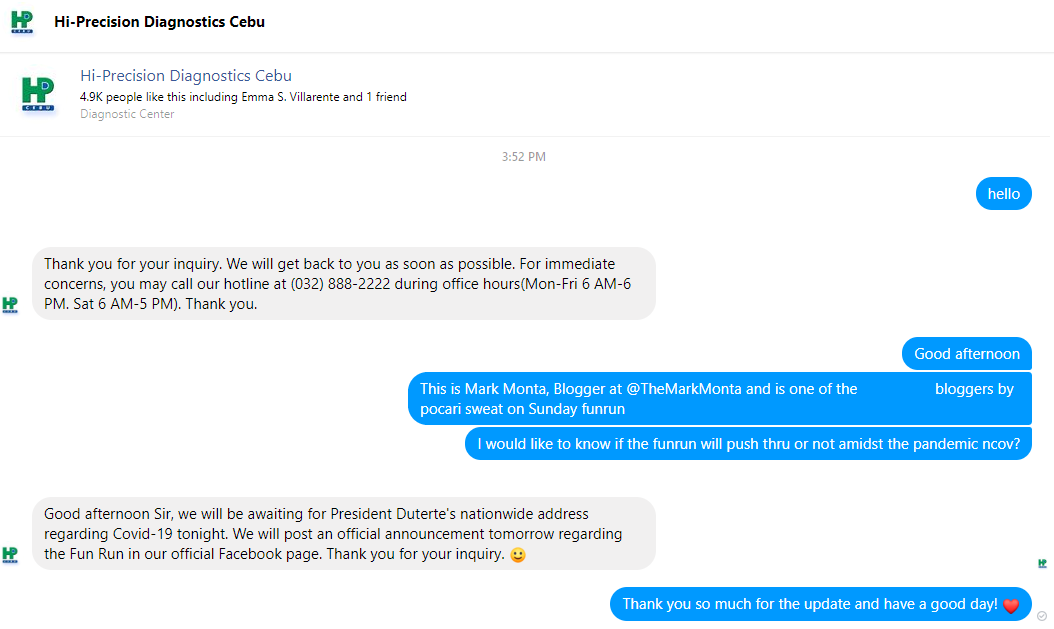Click the '4.9K people like this' text

[x=243, y=97]
